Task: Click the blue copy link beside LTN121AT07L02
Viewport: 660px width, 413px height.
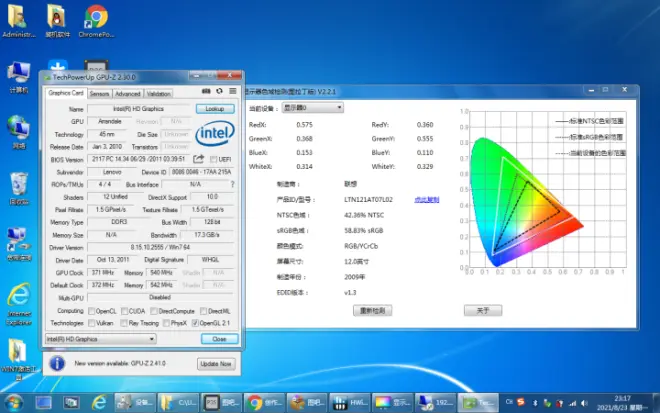Action: pyautogui.click(x=427, y=200)
